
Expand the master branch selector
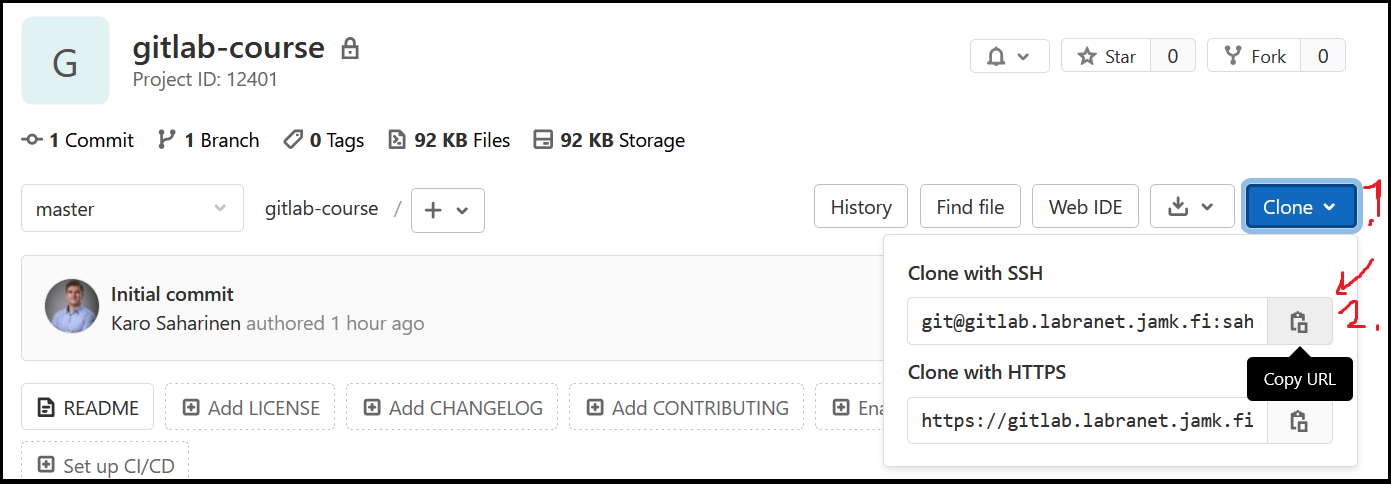point(132,209)
